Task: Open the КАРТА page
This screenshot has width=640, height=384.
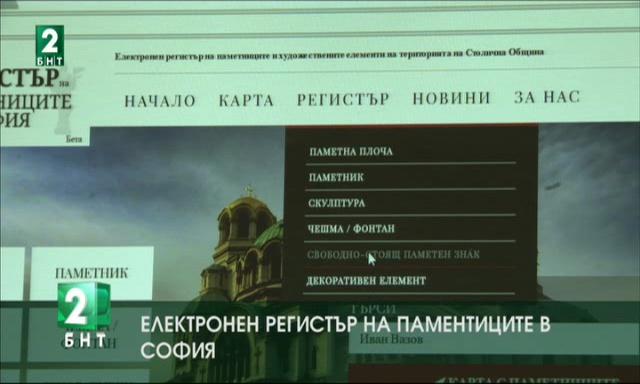Action: click(246, 100)
